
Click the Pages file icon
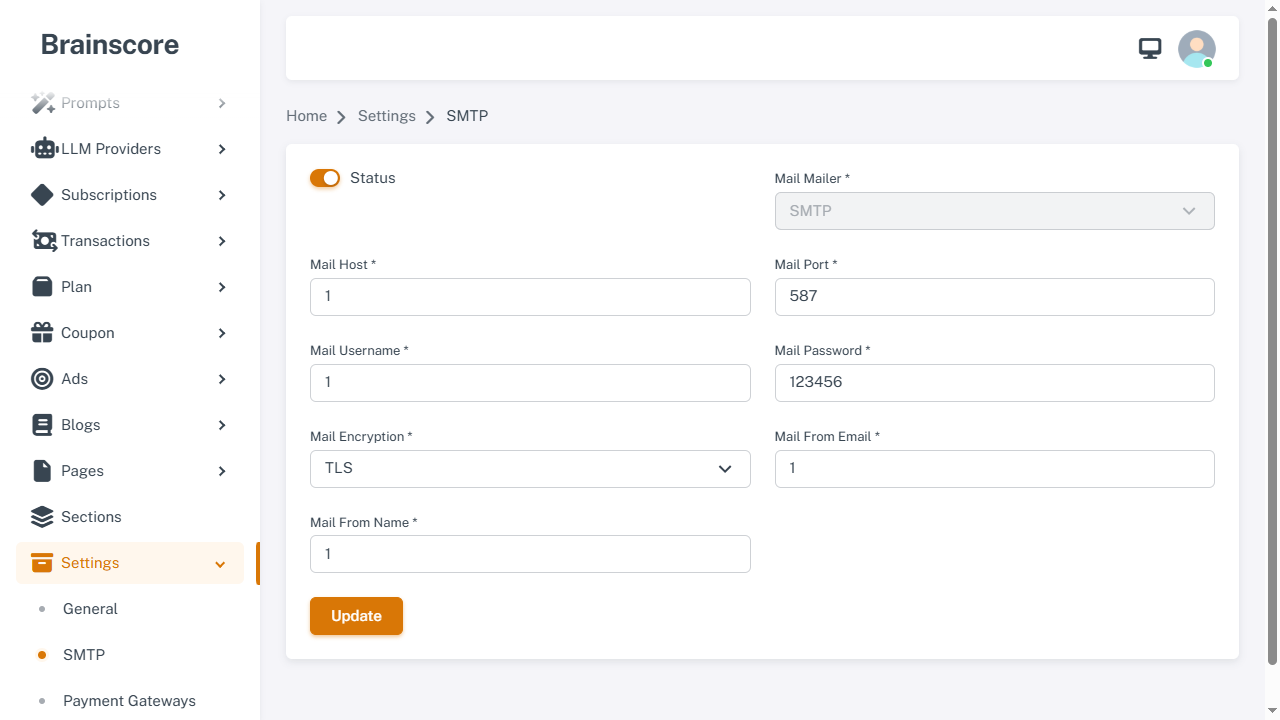(41, 471)
